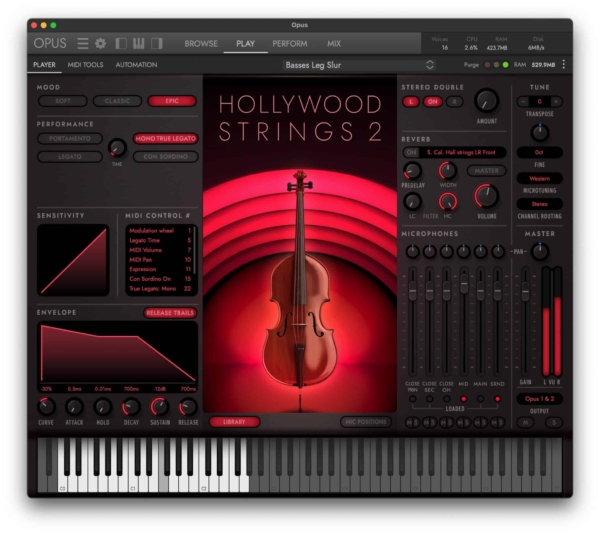
Task: Increase transpose with the plus button
Action: [556, 101]
